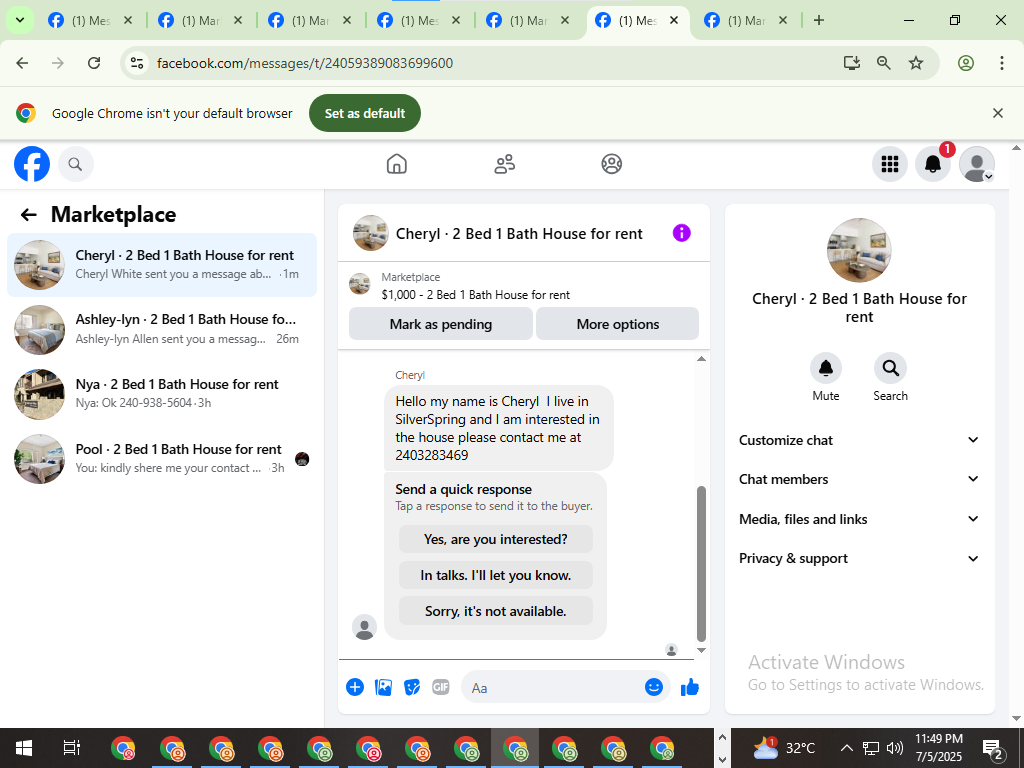
Task: Click the address bar URL
Action: coord(305,63)
